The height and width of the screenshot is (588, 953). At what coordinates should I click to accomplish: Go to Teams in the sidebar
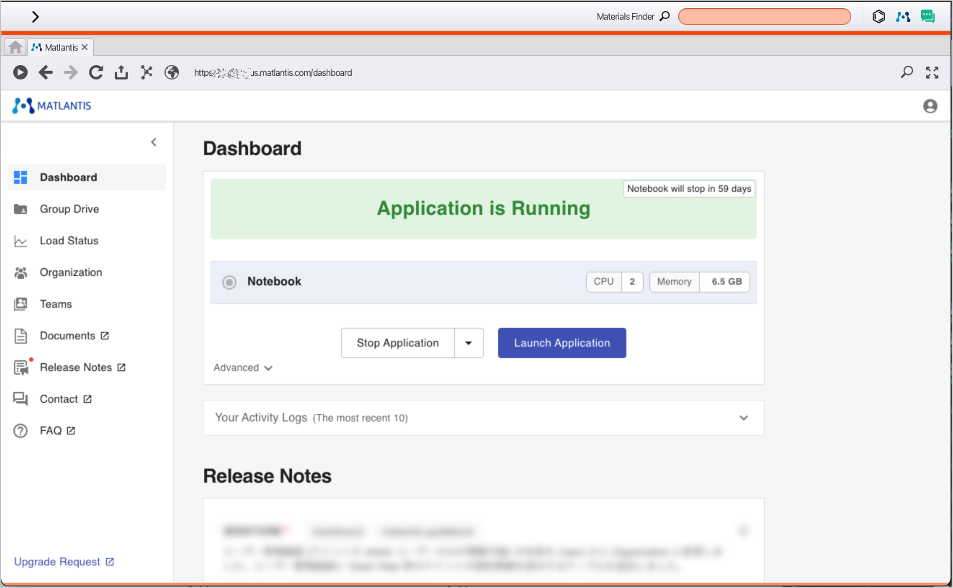56,304
